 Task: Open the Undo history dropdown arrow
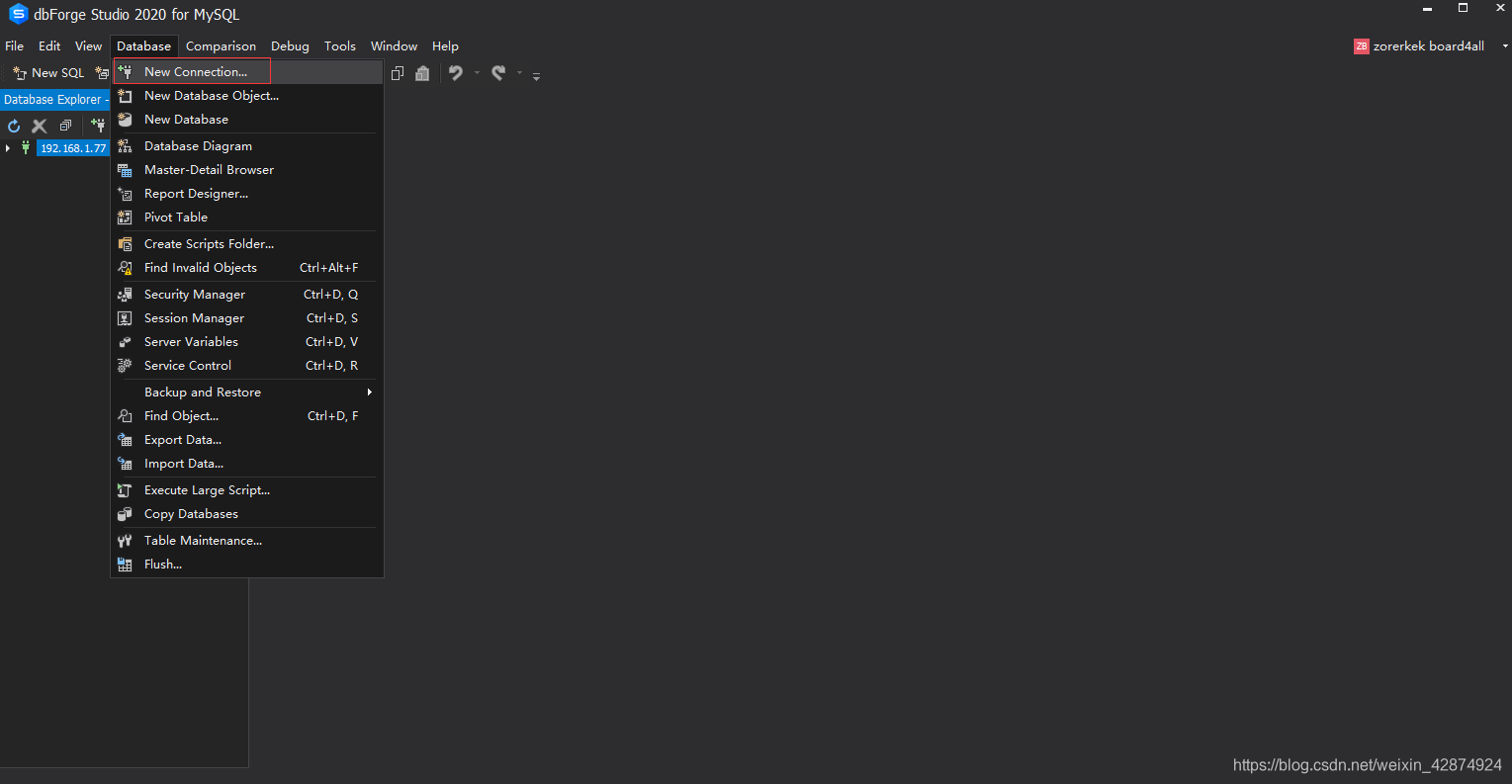click(x=477, y=73)
